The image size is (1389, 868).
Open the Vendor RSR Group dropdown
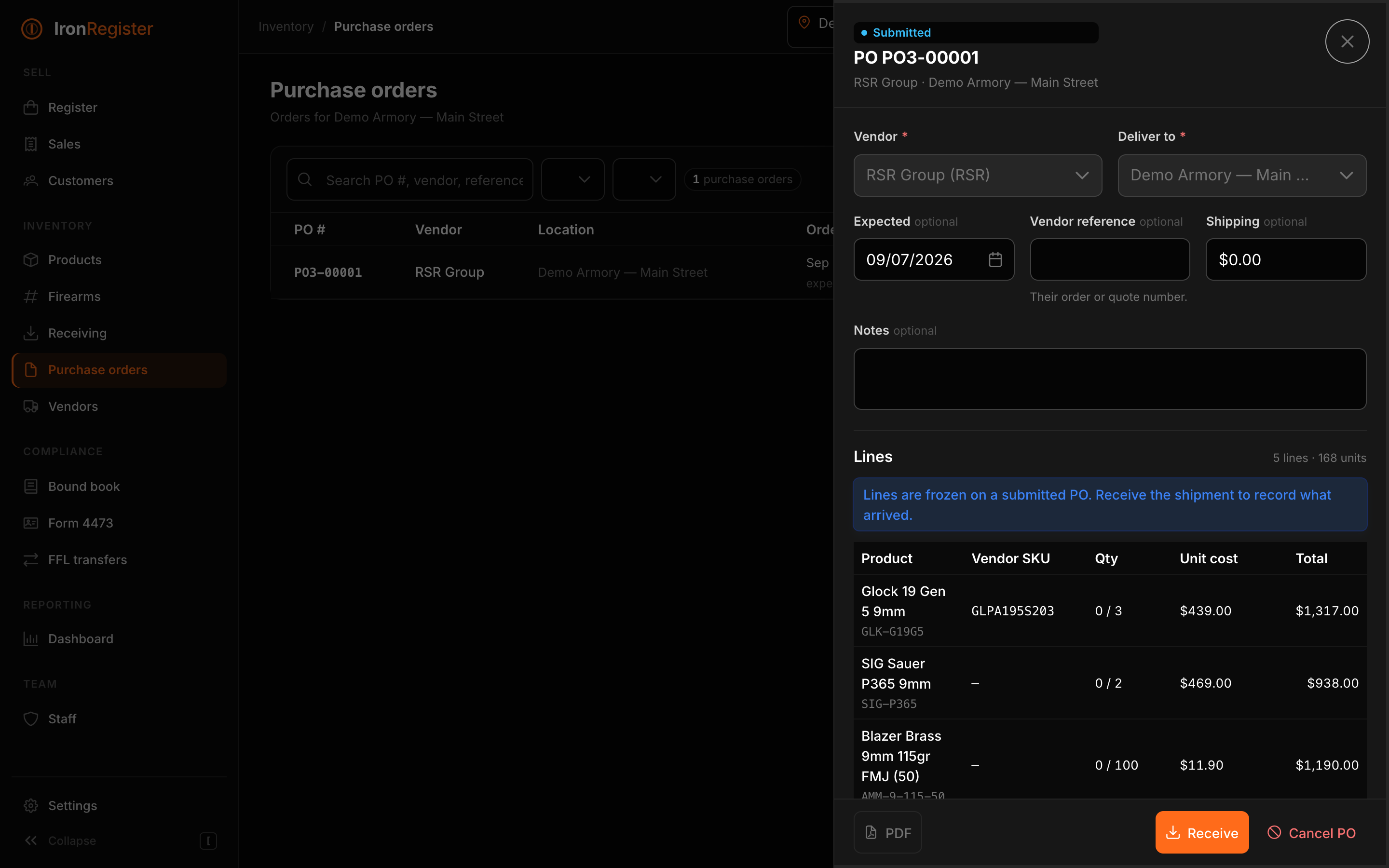point(978,175)
